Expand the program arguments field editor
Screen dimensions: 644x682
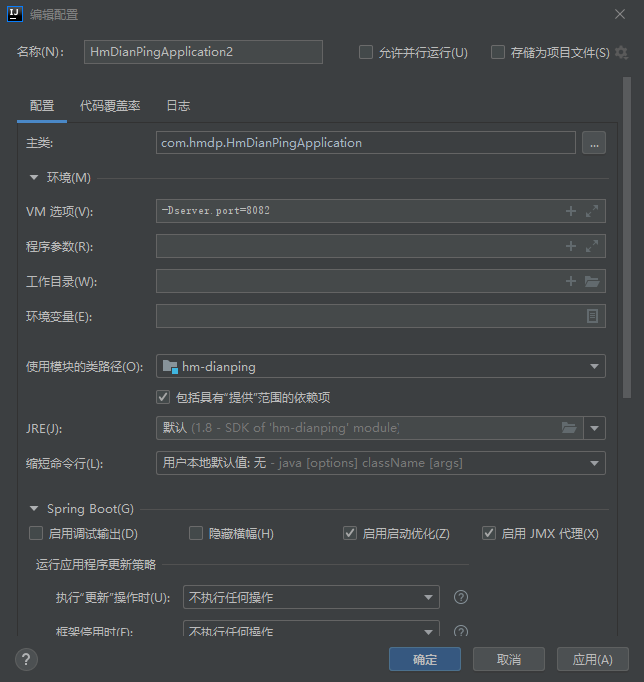pyautogui.click(x=592, y=246)
